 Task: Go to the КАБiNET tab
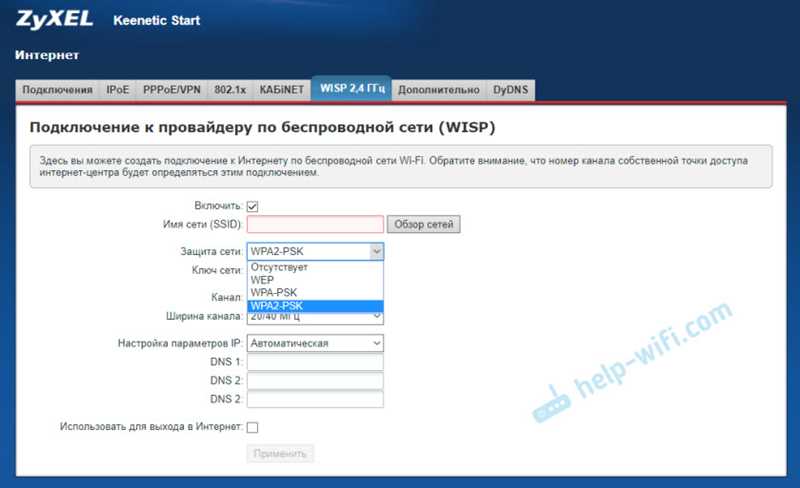tap(282, 90)
